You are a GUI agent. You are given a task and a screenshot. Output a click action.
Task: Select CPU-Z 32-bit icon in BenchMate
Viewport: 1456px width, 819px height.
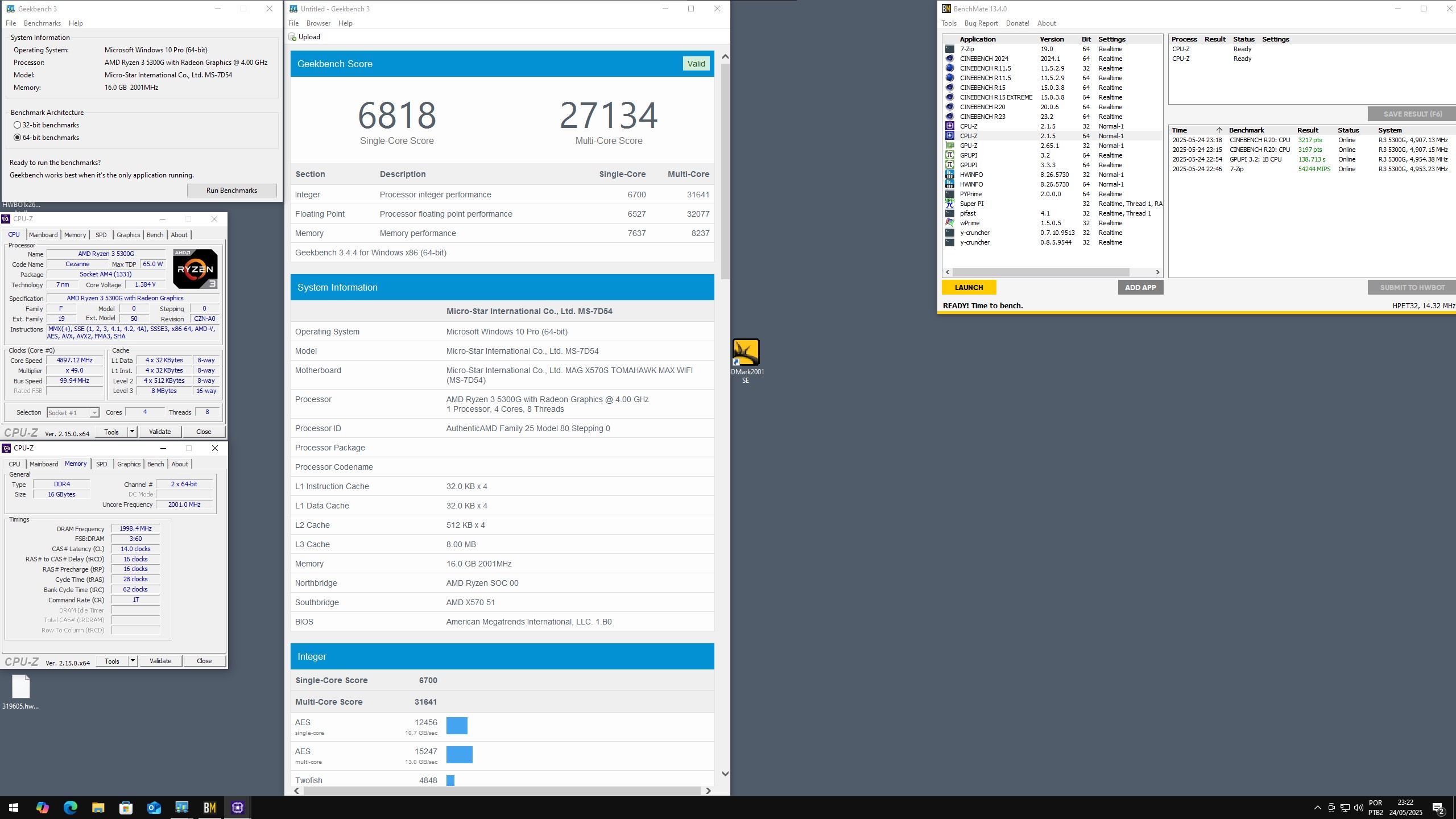pos(949,126)
